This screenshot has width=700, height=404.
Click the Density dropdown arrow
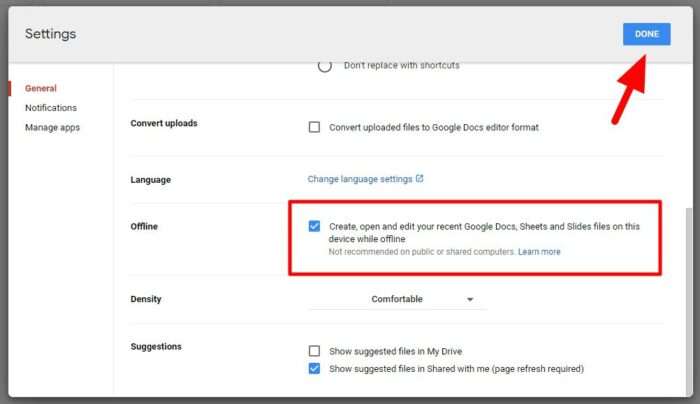[470, 300]
